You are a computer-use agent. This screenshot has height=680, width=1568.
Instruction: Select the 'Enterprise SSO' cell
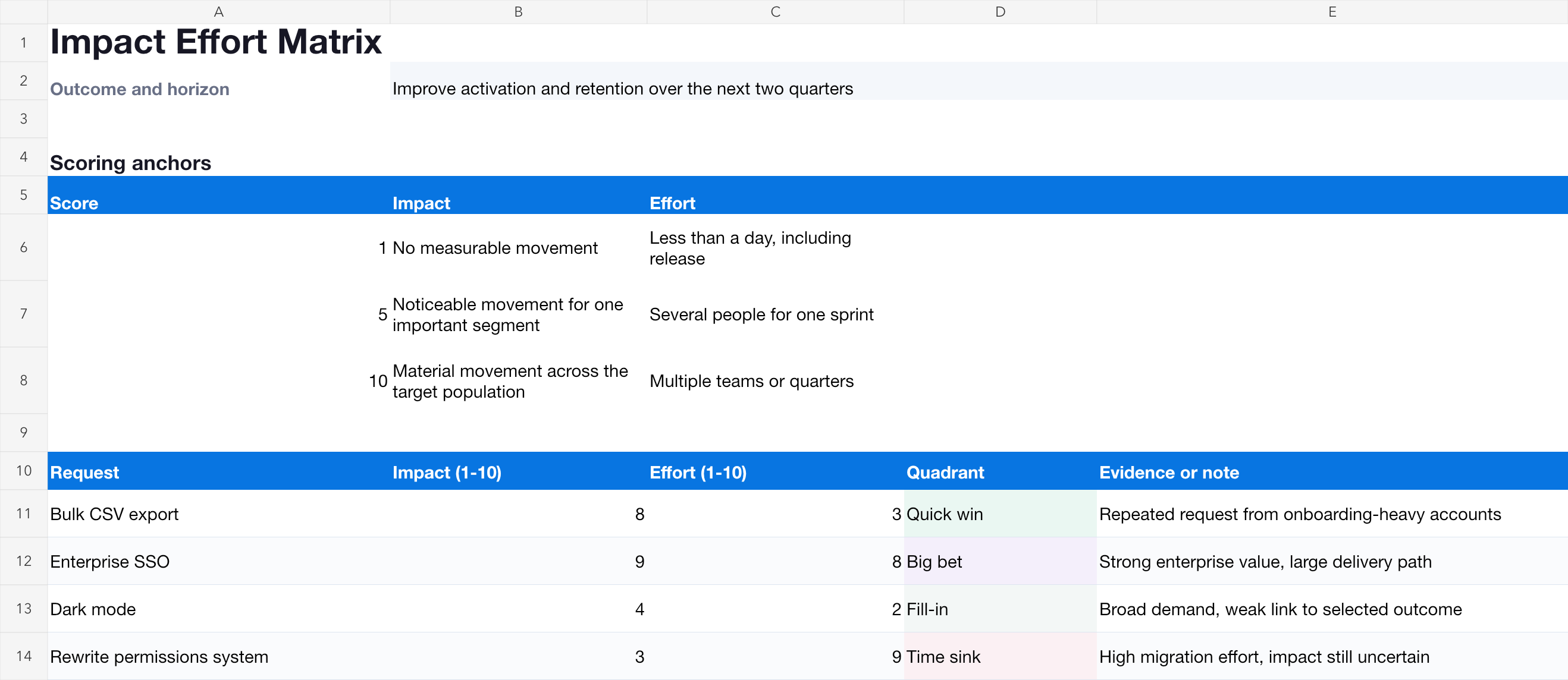point(218,561)
